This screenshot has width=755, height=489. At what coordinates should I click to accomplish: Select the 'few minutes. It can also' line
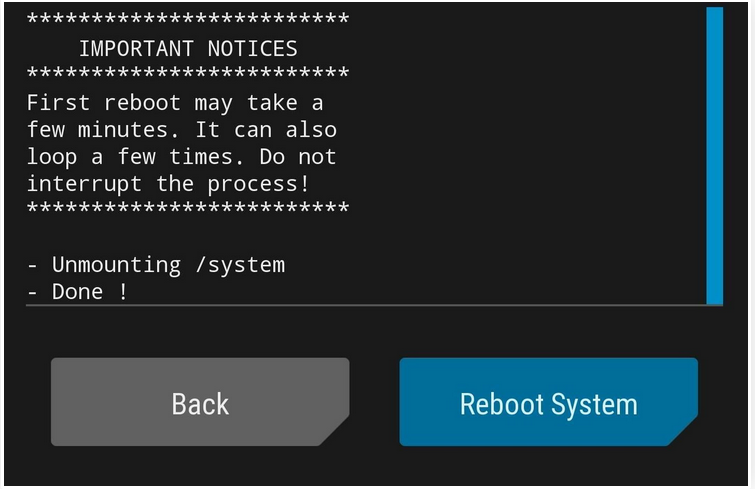pyautogui.click(x=182, y=130)
